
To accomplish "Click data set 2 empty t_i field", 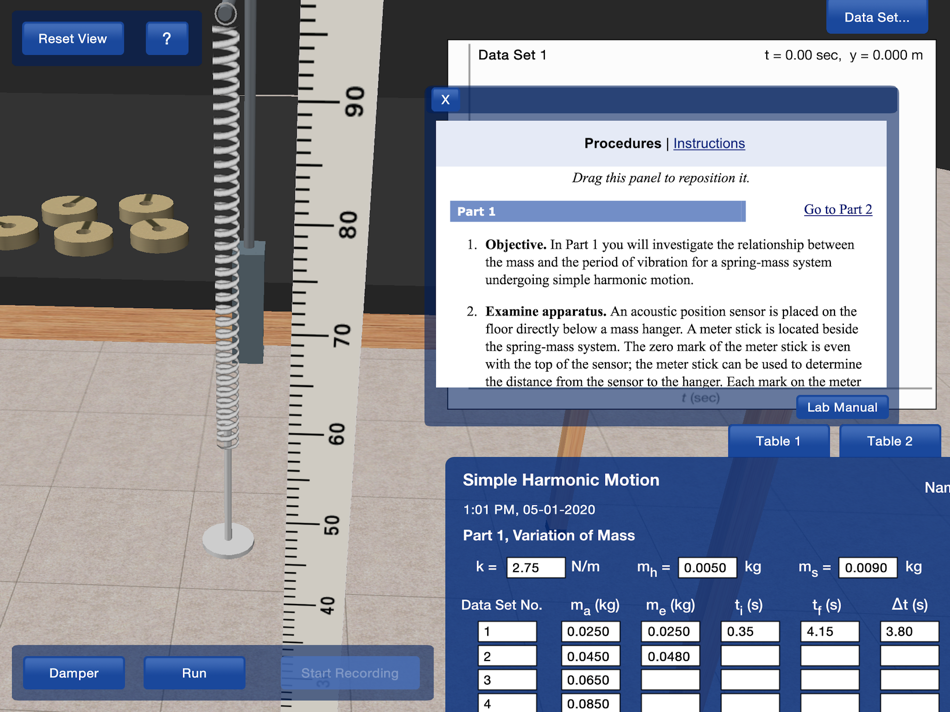I will coord(750,656).
